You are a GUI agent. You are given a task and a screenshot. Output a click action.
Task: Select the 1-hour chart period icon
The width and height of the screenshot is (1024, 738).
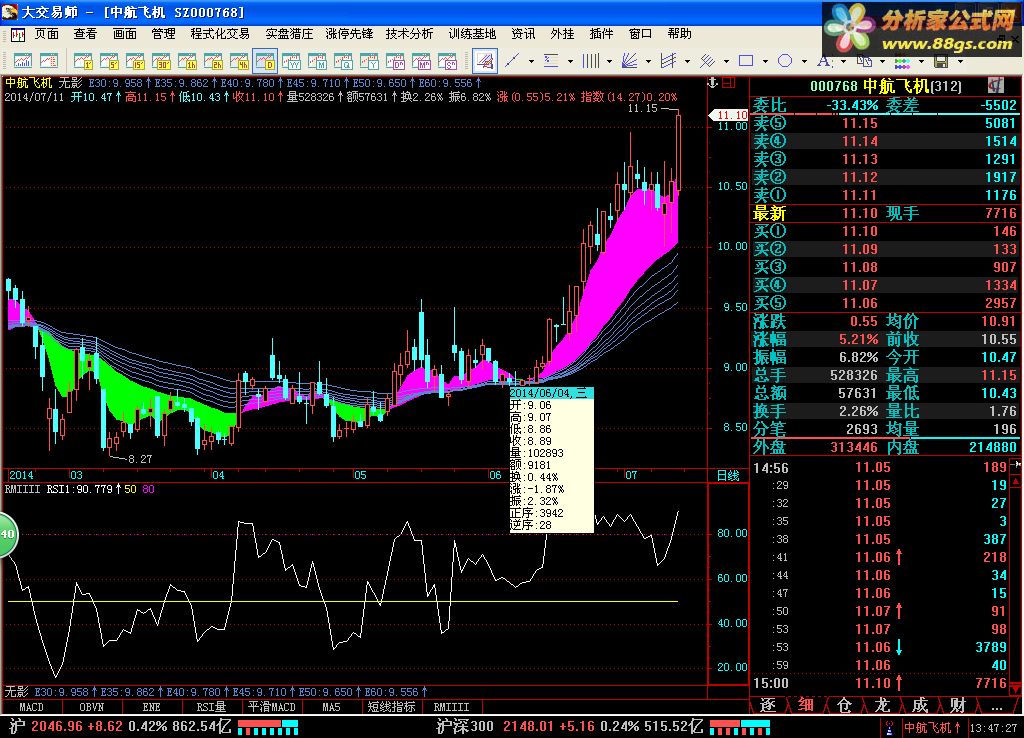click(187, 61)
